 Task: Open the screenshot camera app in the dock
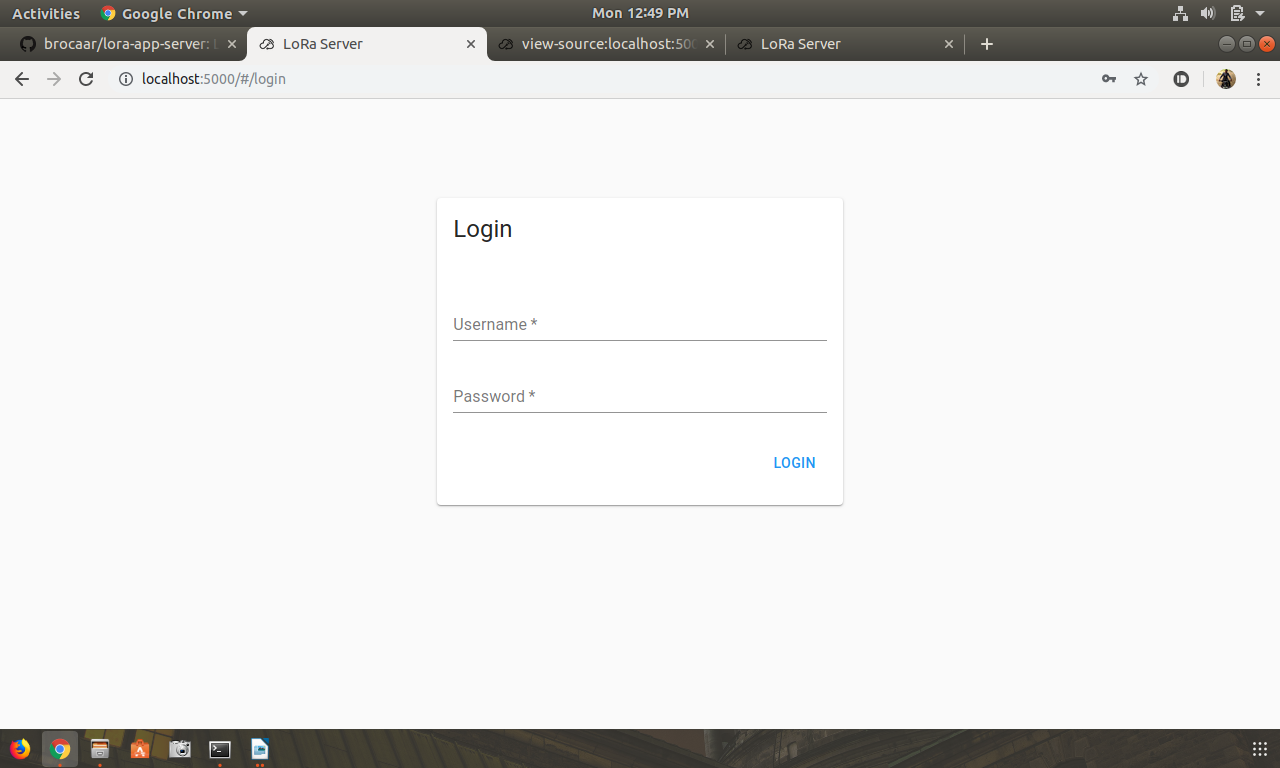[180, 749]
